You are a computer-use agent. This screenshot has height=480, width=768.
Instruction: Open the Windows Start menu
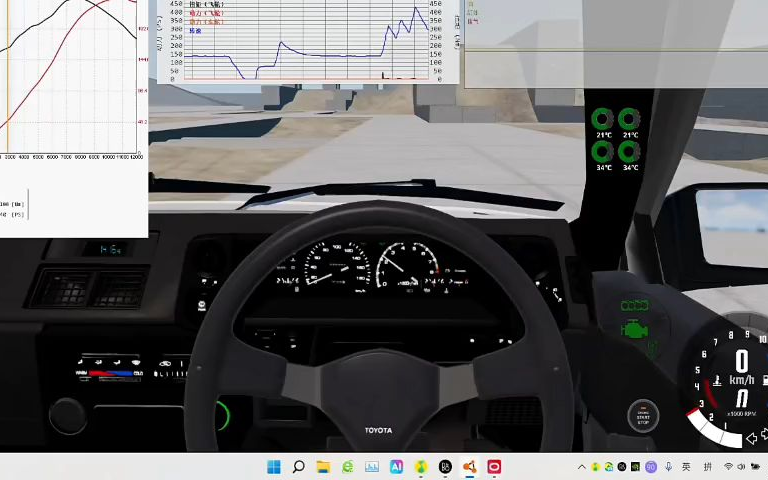(x=274, y=467)
